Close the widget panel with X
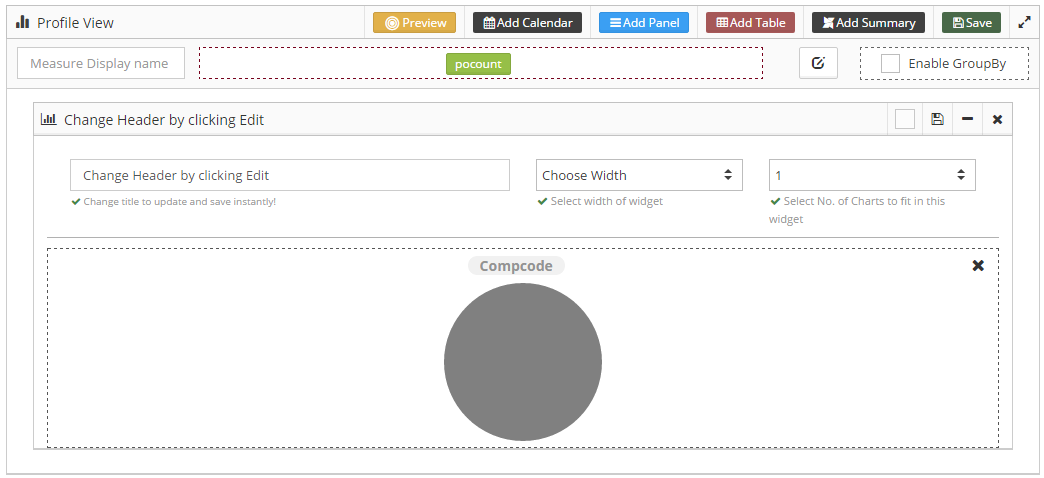Screen dimensions: 1044x478 pos(997,120)
